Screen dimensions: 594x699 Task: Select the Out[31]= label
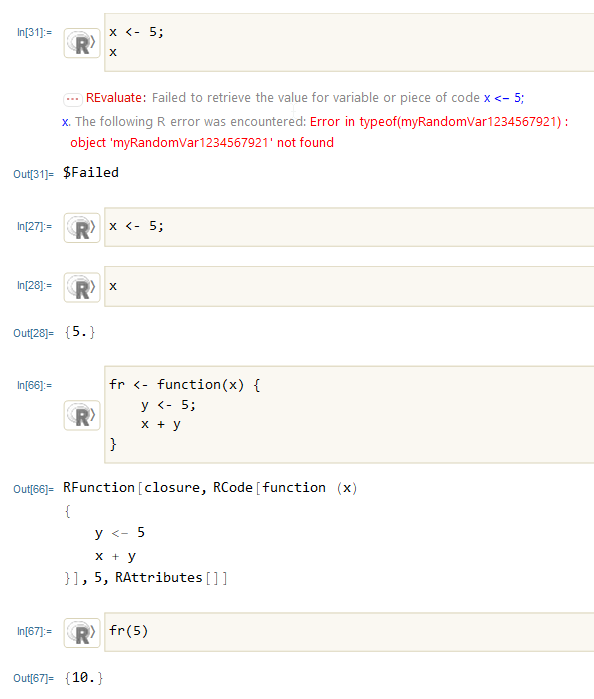point(33,174)
